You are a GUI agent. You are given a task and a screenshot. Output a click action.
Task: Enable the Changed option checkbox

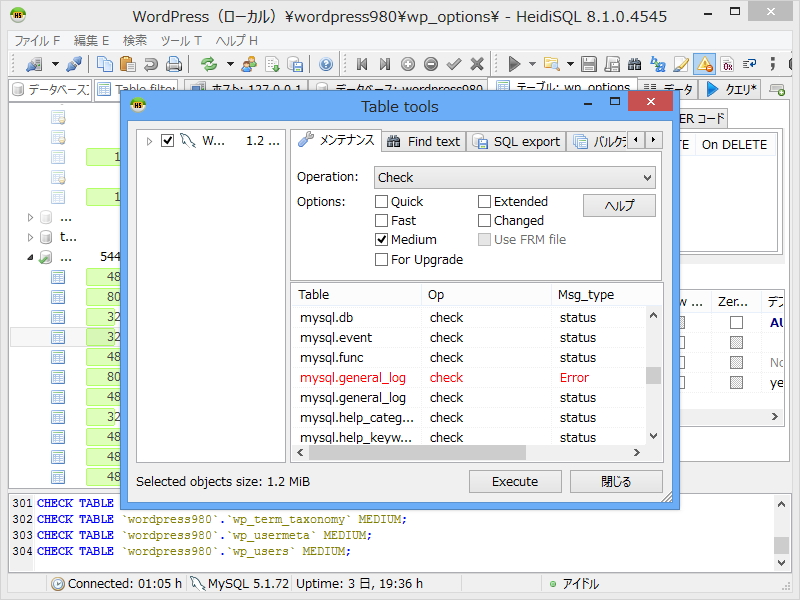pos(484,220)
